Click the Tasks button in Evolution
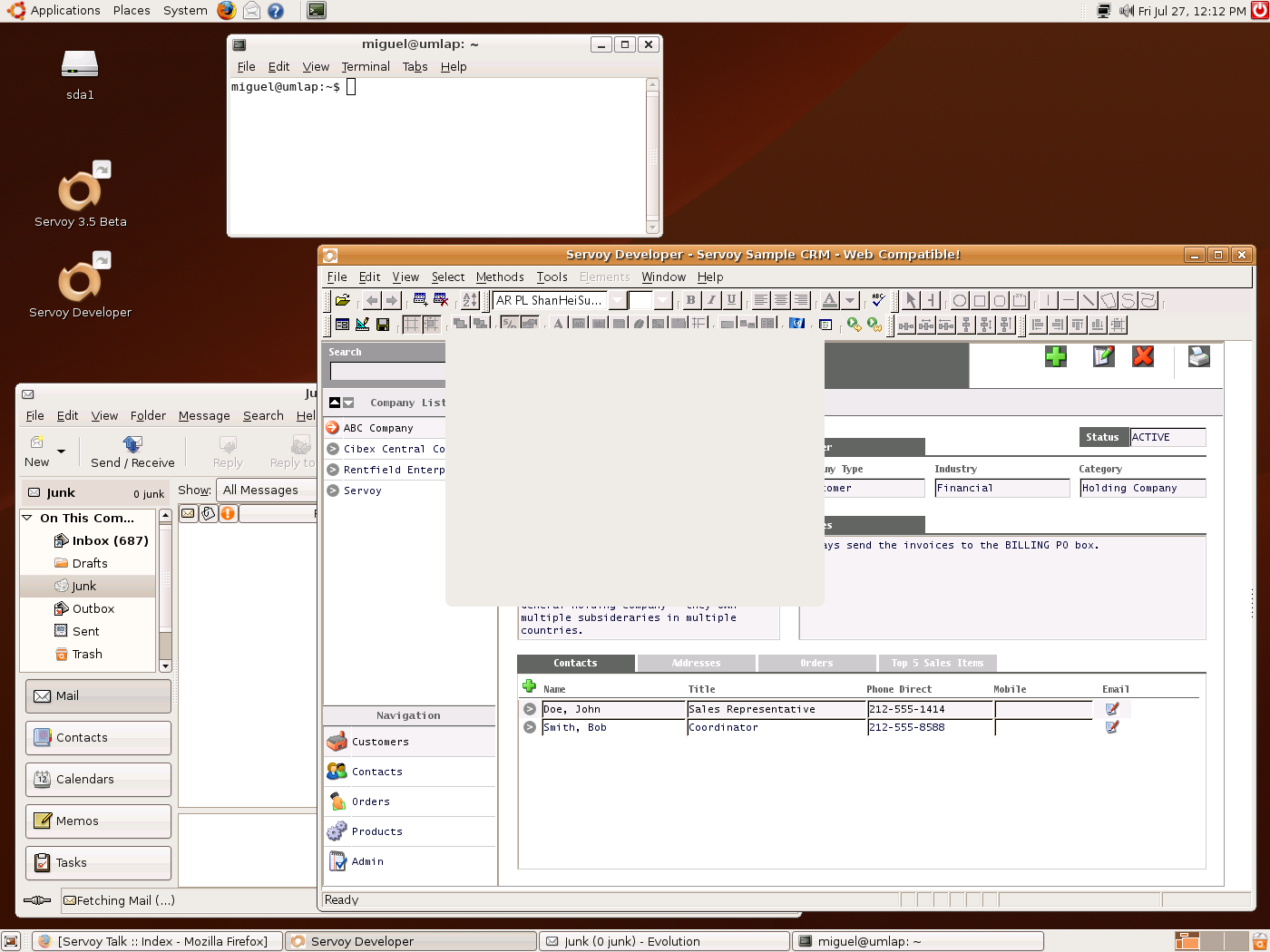Screen dimensions: 1270x952 [98, 862]
